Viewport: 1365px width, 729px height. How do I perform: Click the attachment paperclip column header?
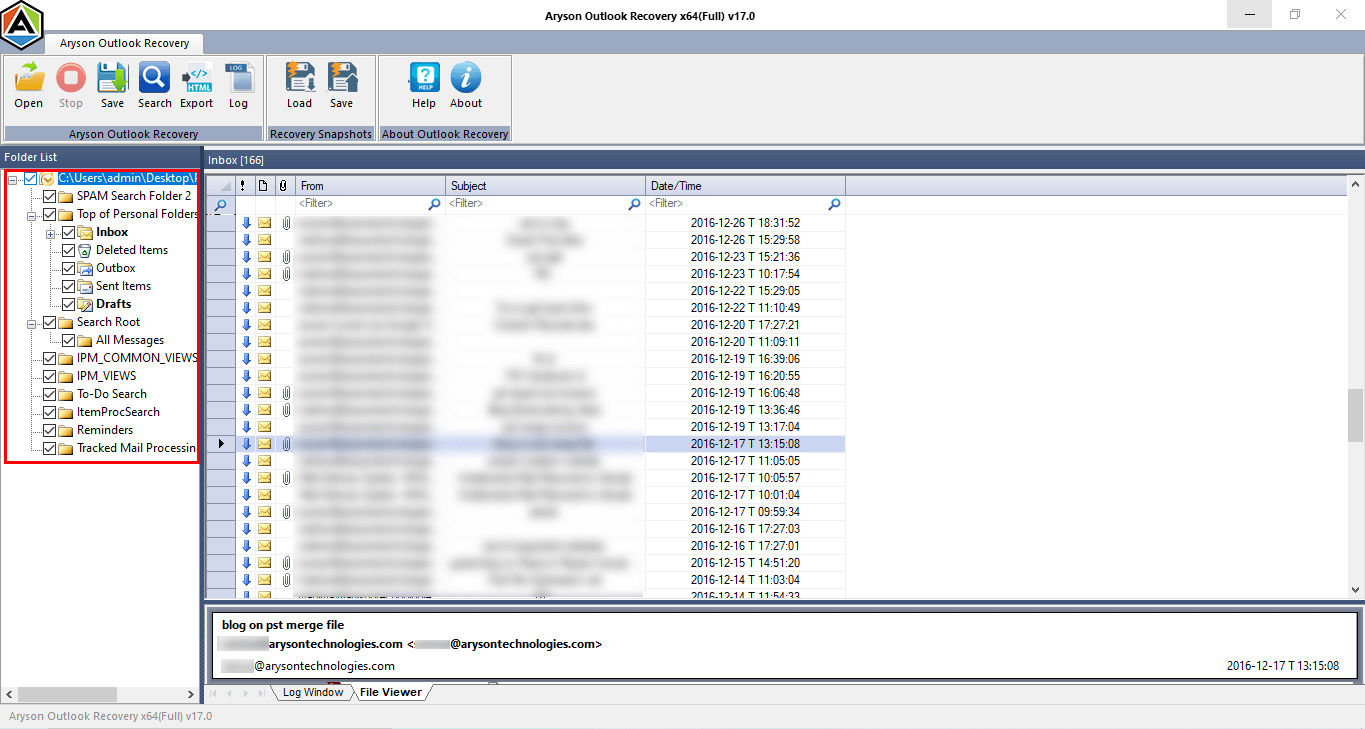pos(284,186)
